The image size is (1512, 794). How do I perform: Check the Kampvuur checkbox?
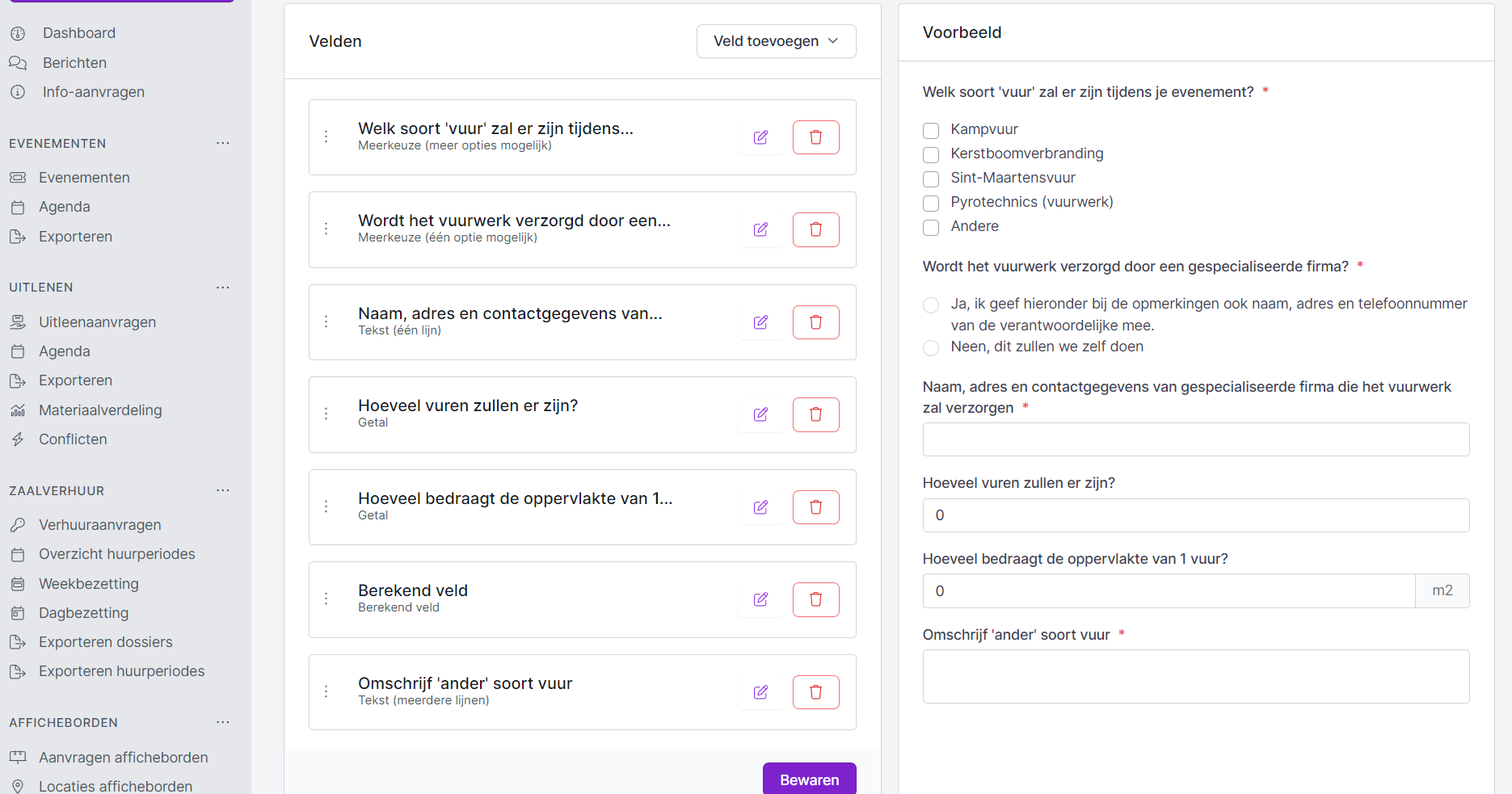pyautogui.click(x=931, y=130)
